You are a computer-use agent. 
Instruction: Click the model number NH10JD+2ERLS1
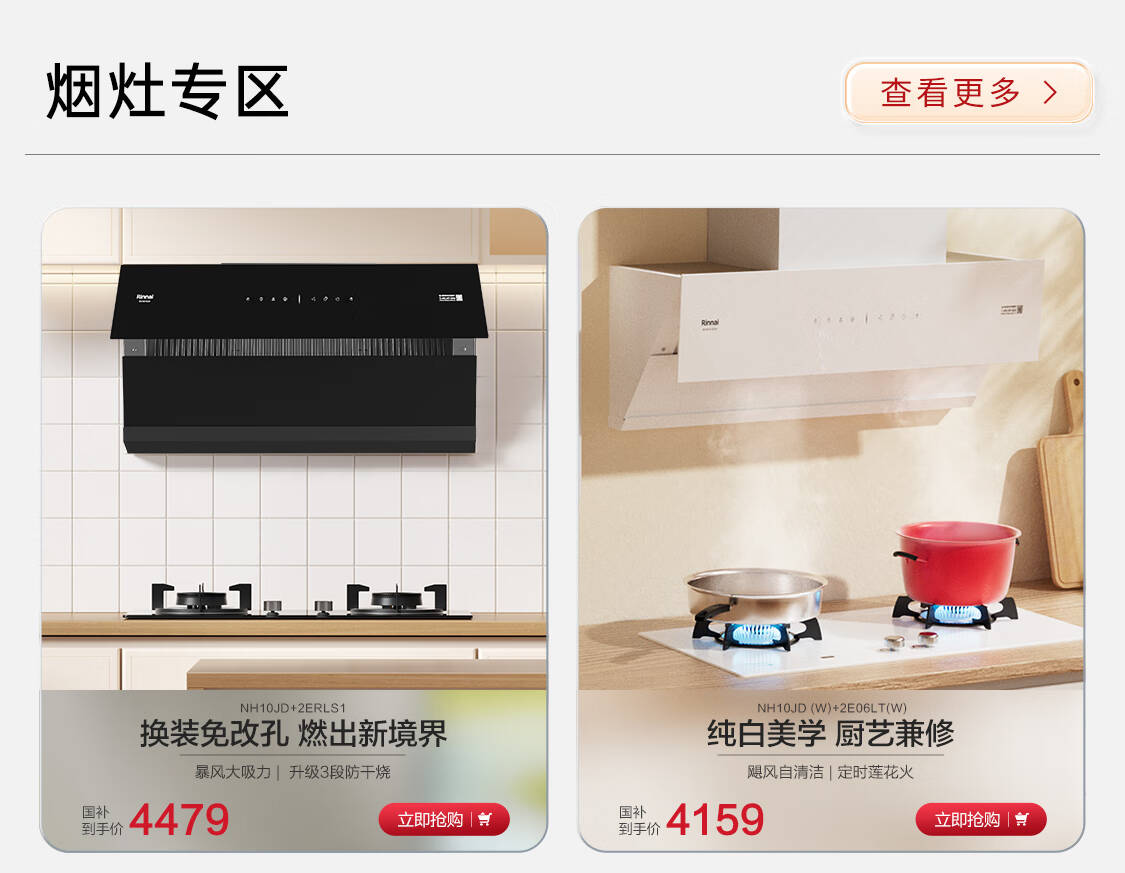[x=293, y=708]
